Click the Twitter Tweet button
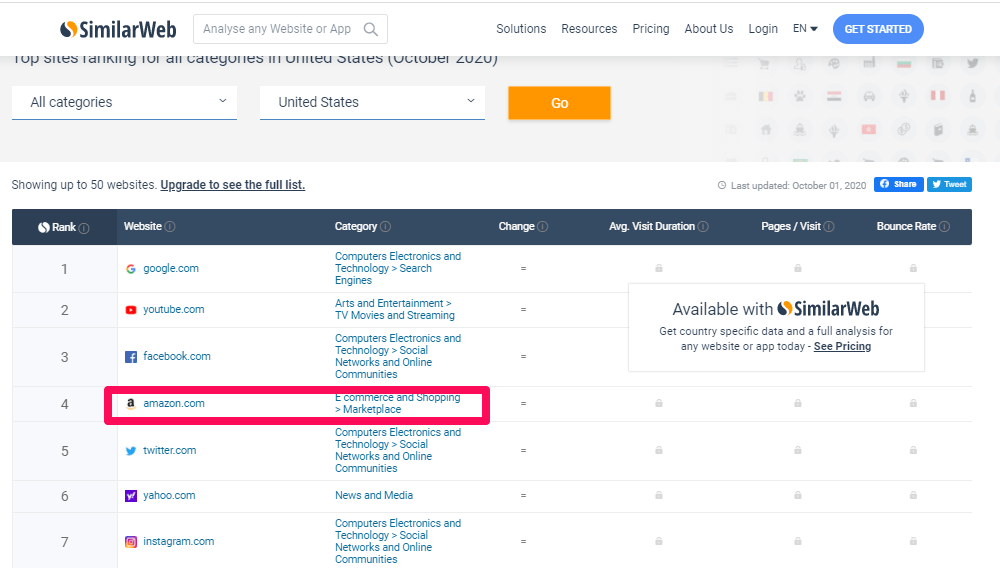This screenshot has height=568, width=1000. point(949,185)
